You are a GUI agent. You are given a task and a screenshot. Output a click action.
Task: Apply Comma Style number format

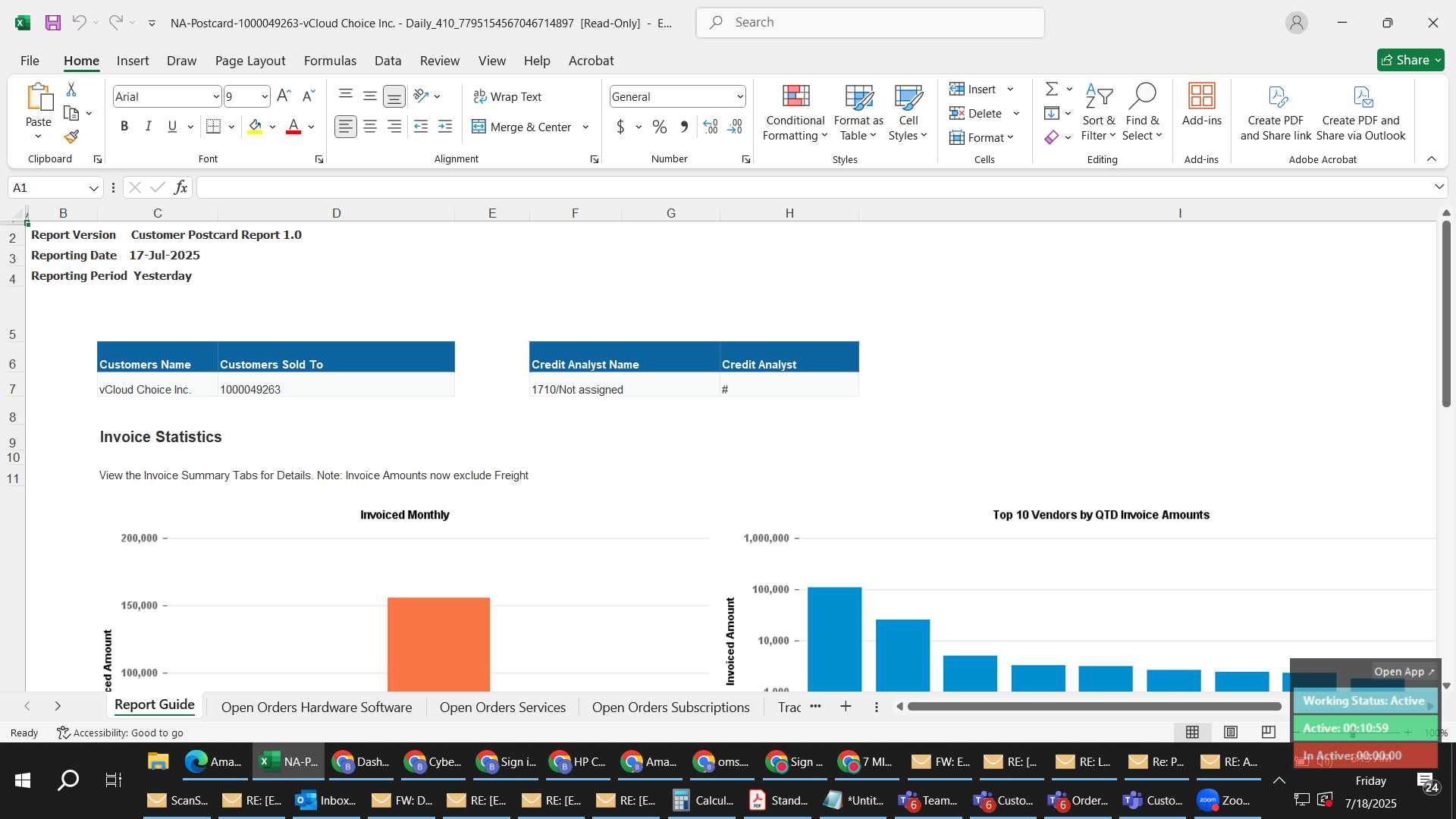pos(684,127)
